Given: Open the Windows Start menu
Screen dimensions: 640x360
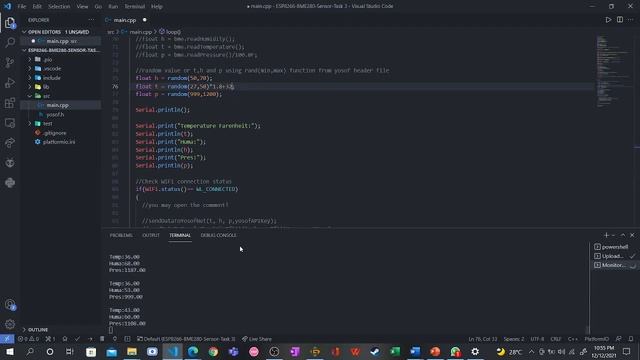Looking at the screenshot, I should coord(9,351).
